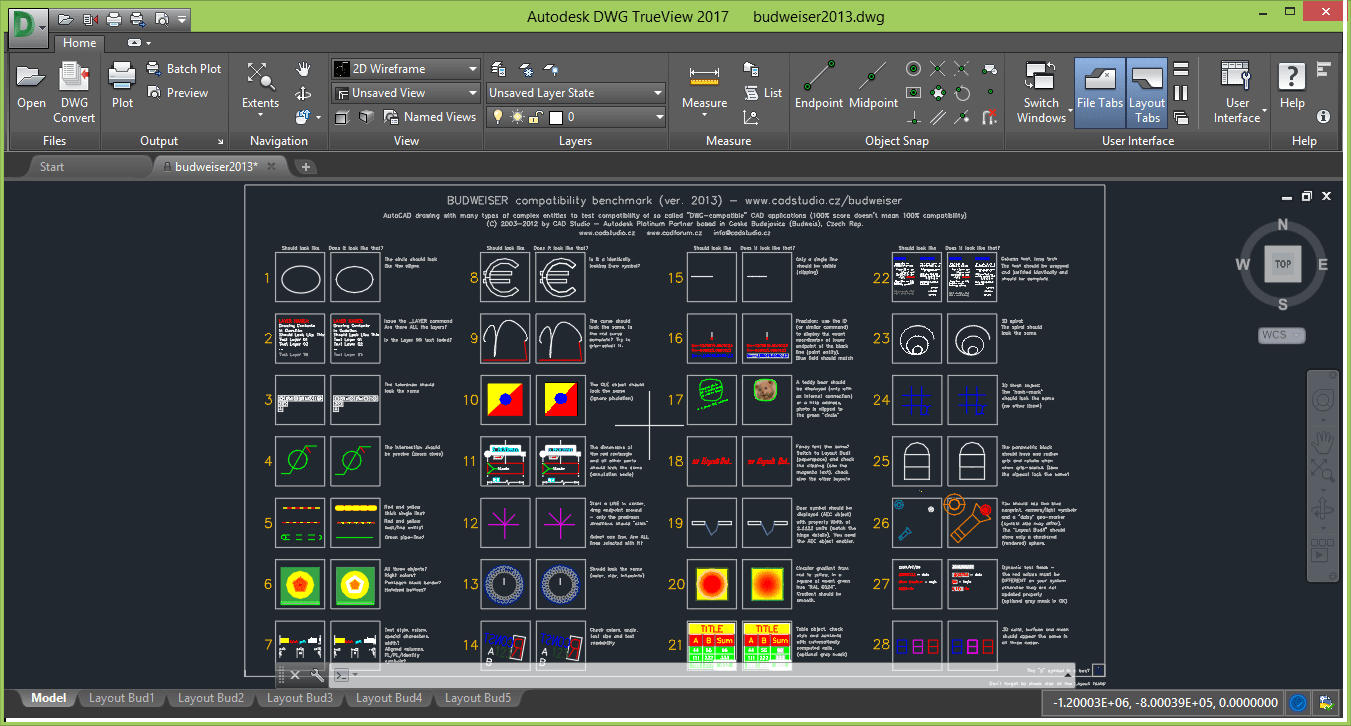
Task: Click the large Plot button in Output panel
Action: click(x=122, y=86)
